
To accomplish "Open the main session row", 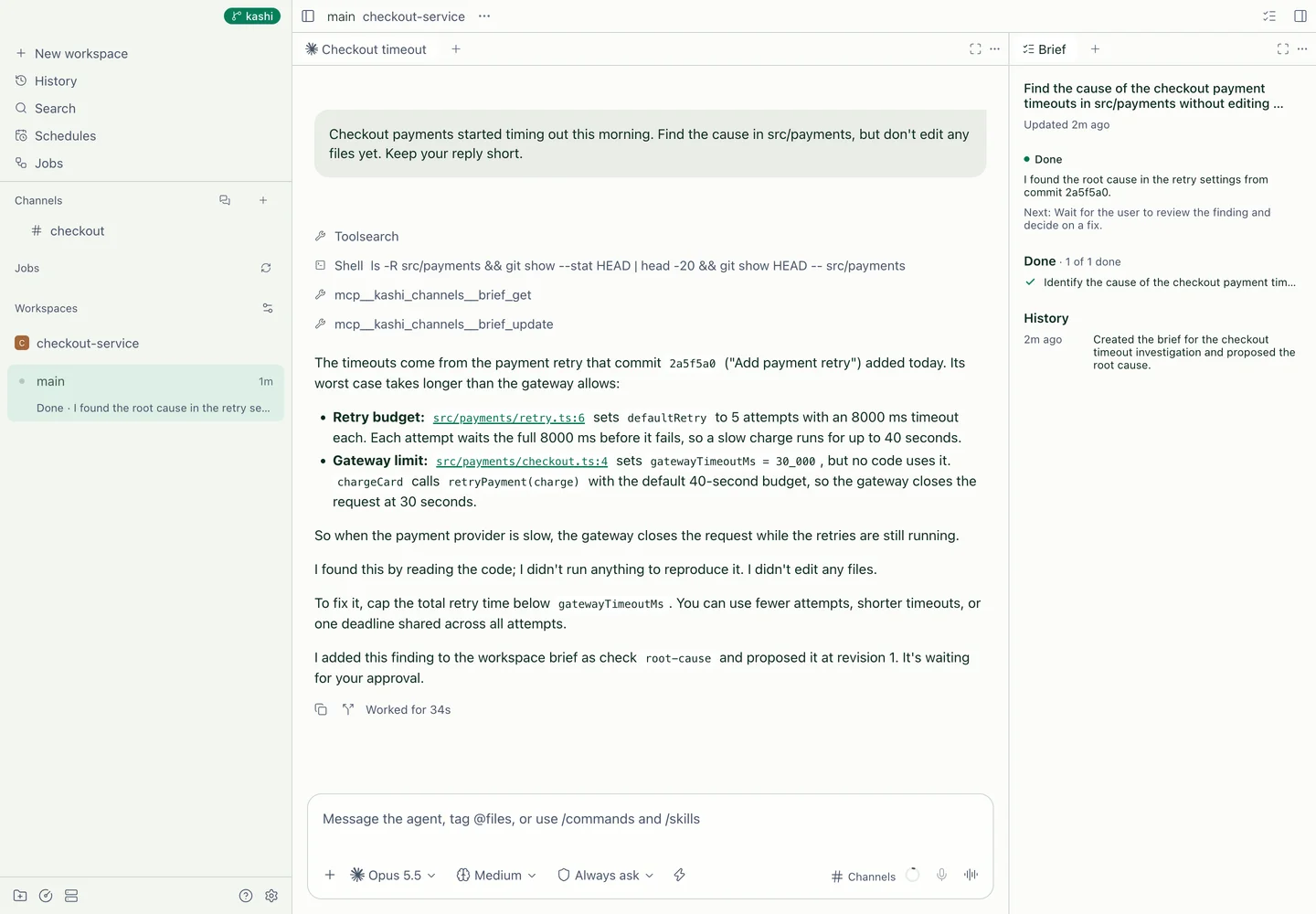I will 146,394.
